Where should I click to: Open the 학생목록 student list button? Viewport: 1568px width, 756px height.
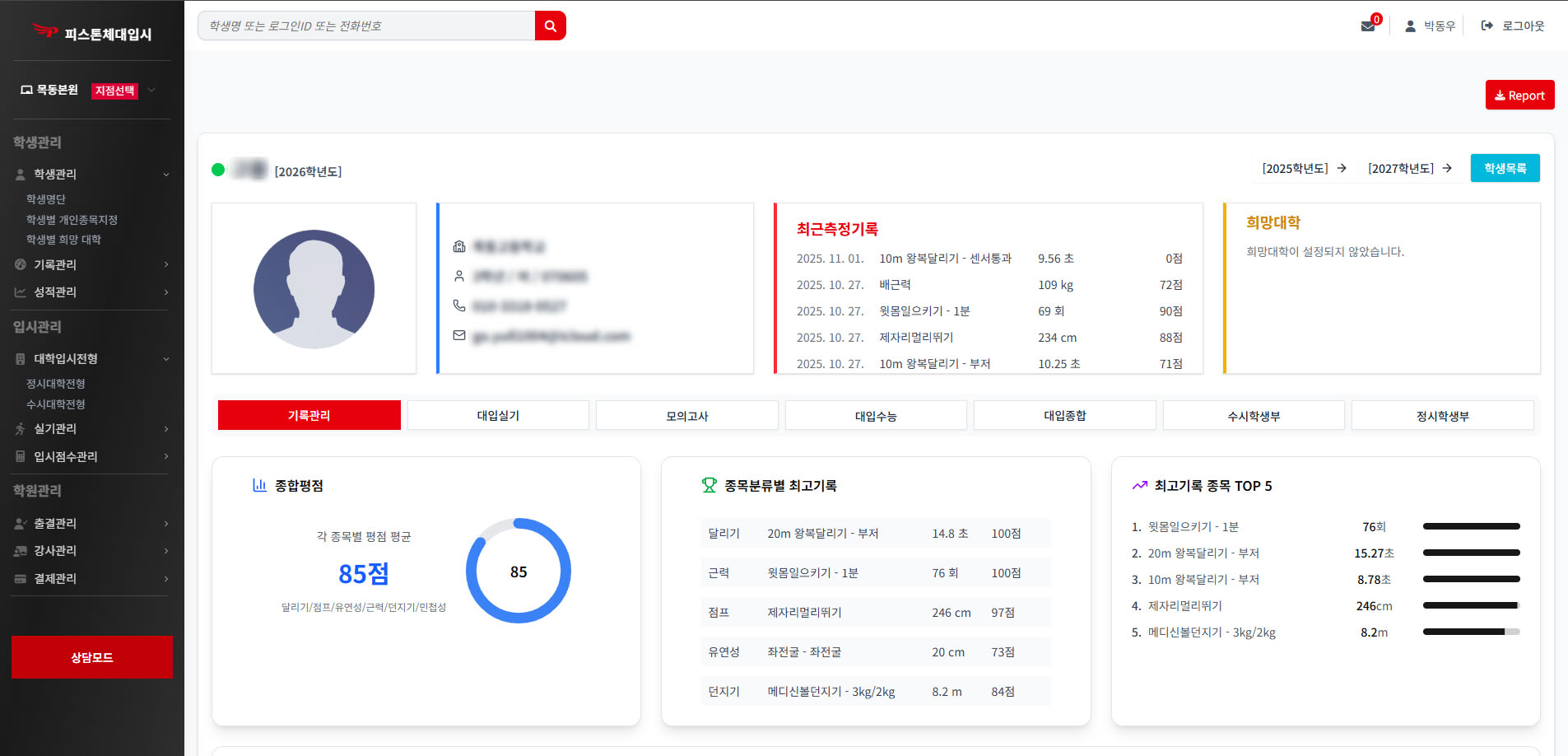(x=1505, y=169)
